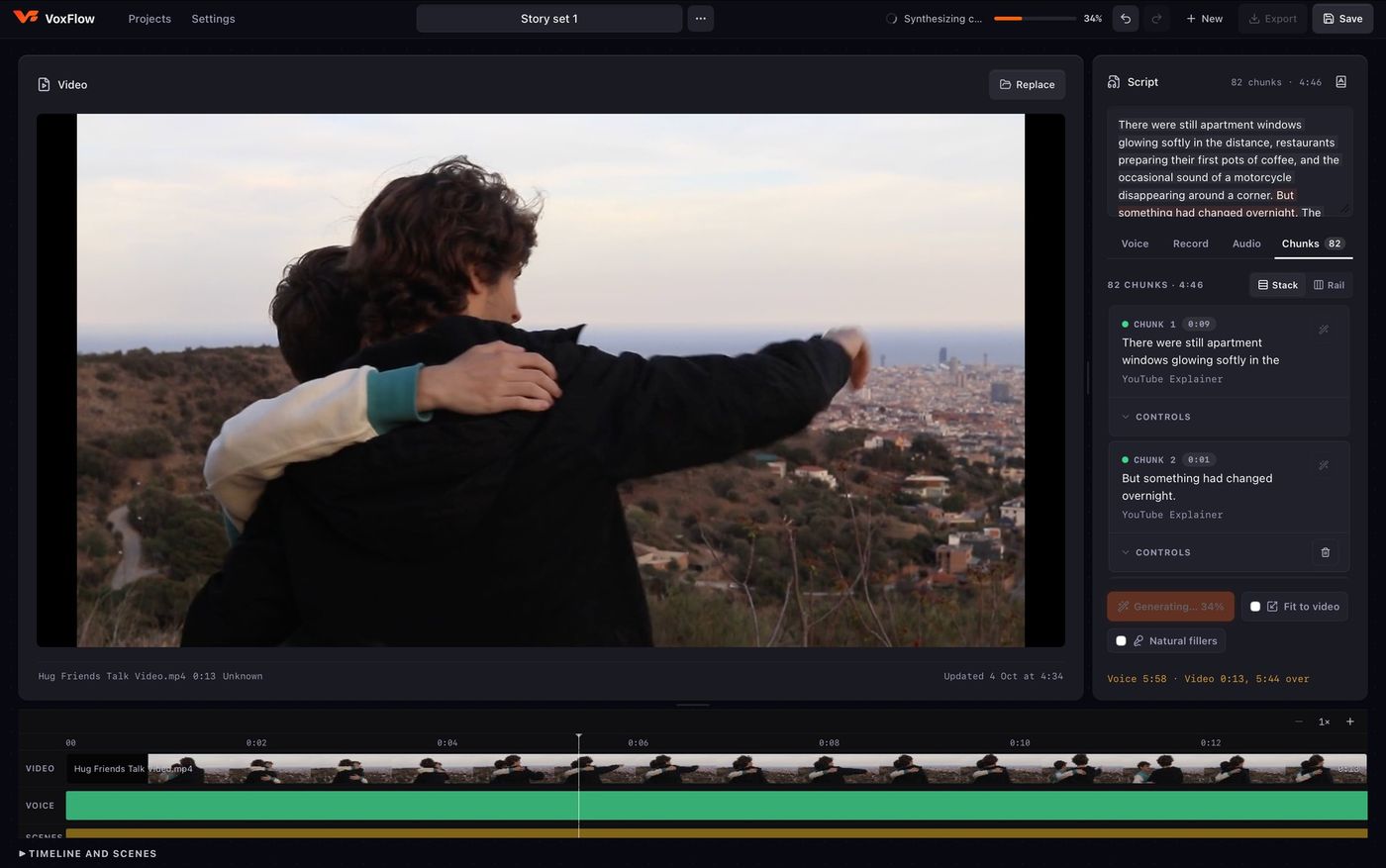Open the Projects menu
The height and width of the screenshot is (868, 1386).
pos(149,19)
